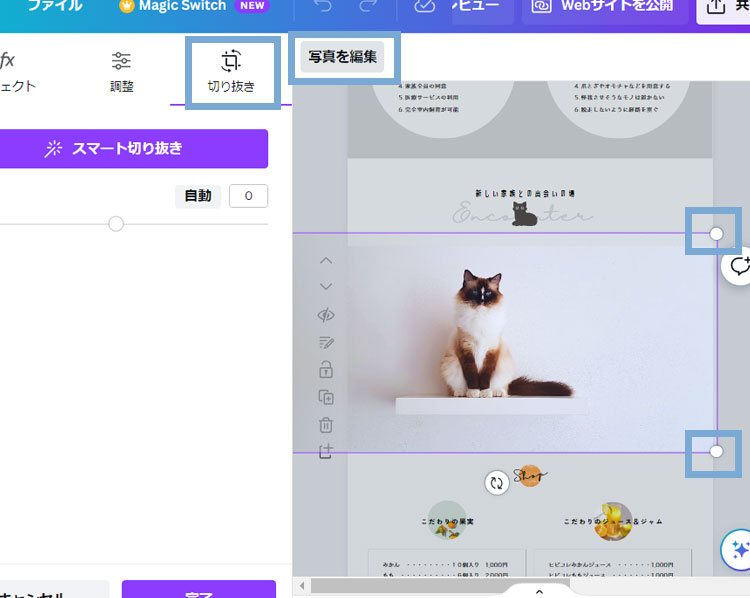Click Webサイトを公開 button
750x598 pixels.
pos(605,9)
